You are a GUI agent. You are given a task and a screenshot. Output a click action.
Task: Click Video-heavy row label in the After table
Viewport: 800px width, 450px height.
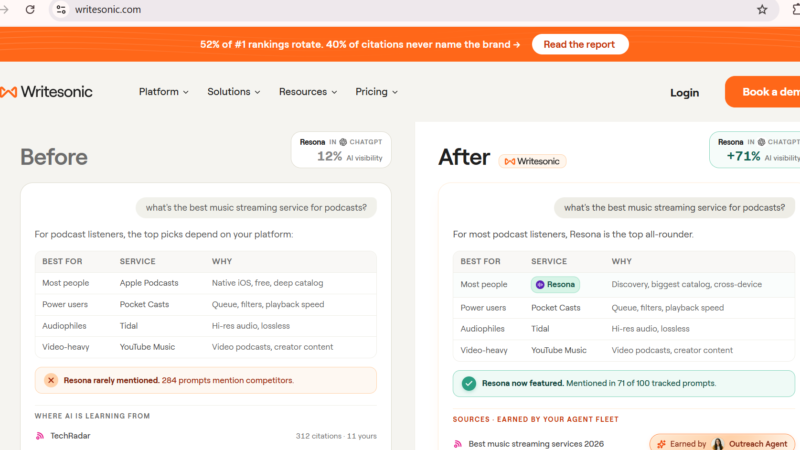(x=484, y=350)
